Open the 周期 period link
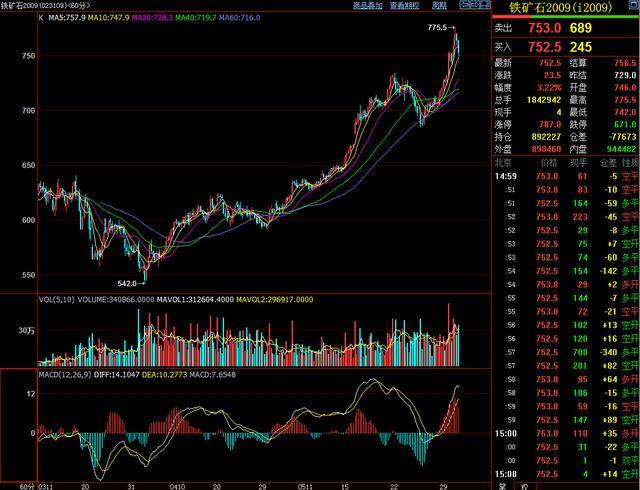 [439, 5]
